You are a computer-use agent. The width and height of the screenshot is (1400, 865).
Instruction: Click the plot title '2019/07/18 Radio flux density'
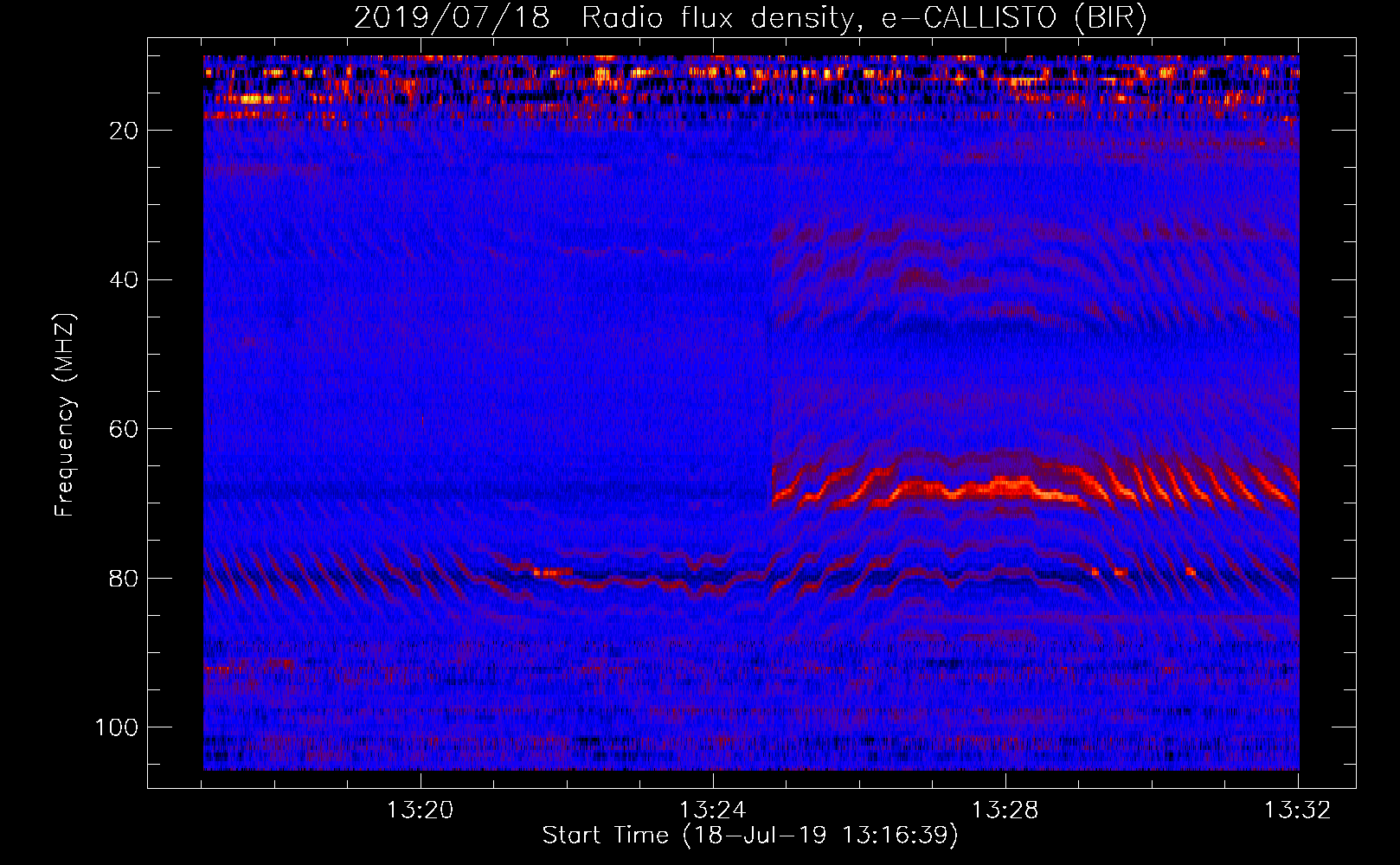coord(750,18)
